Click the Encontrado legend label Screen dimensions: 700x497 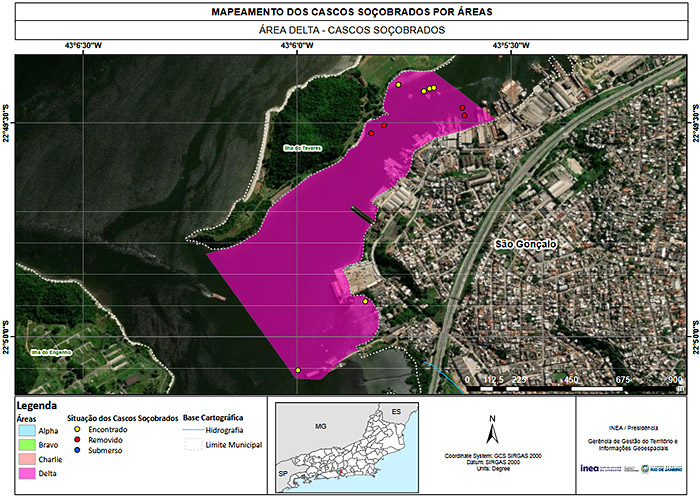(108, 430)
